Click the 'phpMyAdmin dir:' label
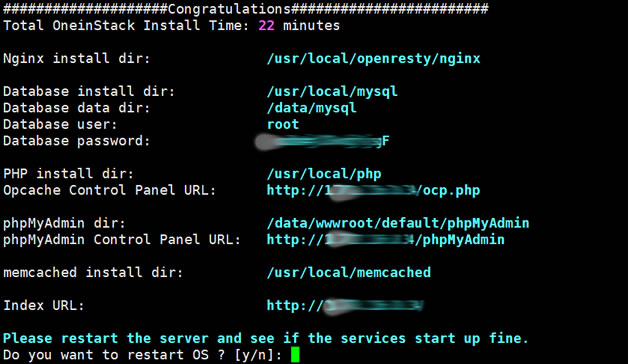Viewport: 628px width, 364px height. (64, 223)
